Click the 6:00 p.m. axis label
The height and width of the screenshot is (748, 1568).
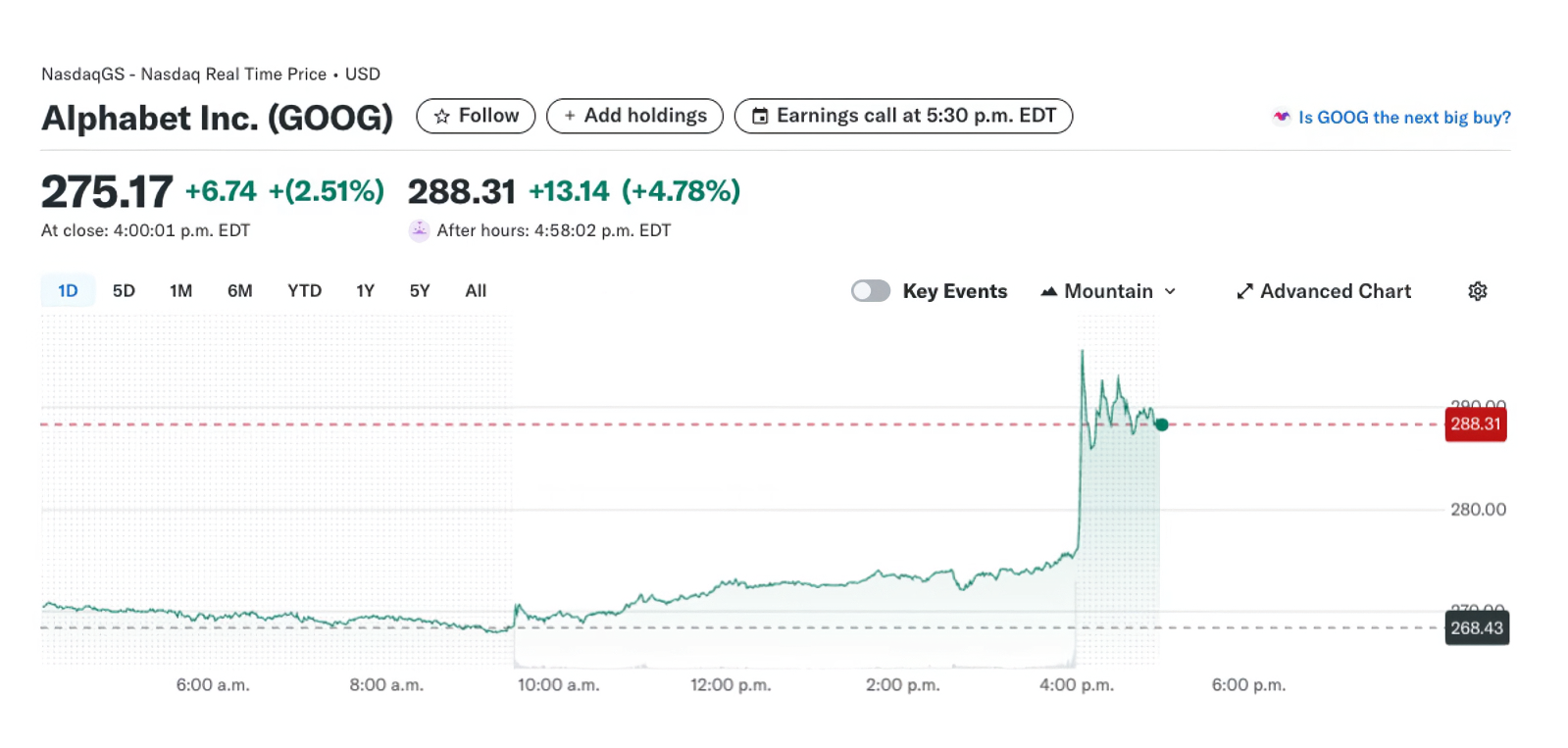1248,685
